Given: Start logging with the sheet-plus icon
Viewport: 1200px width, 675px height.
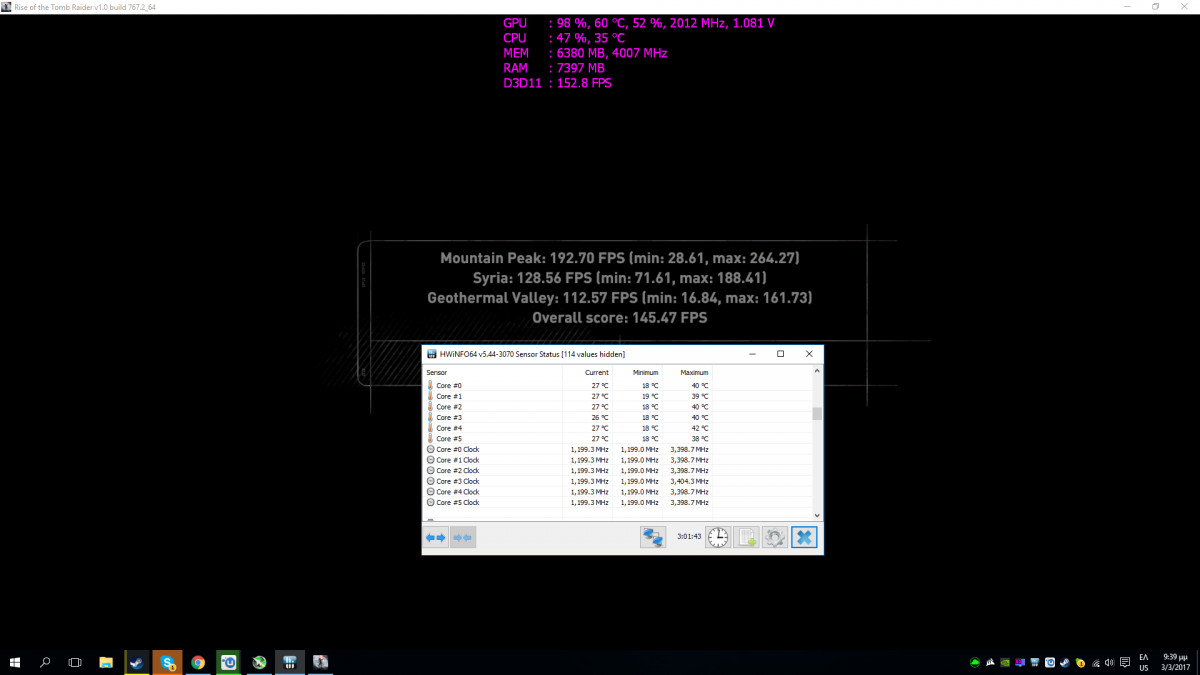Looking at the screenshot, I should pyautogui.click(x=746, y=537).
